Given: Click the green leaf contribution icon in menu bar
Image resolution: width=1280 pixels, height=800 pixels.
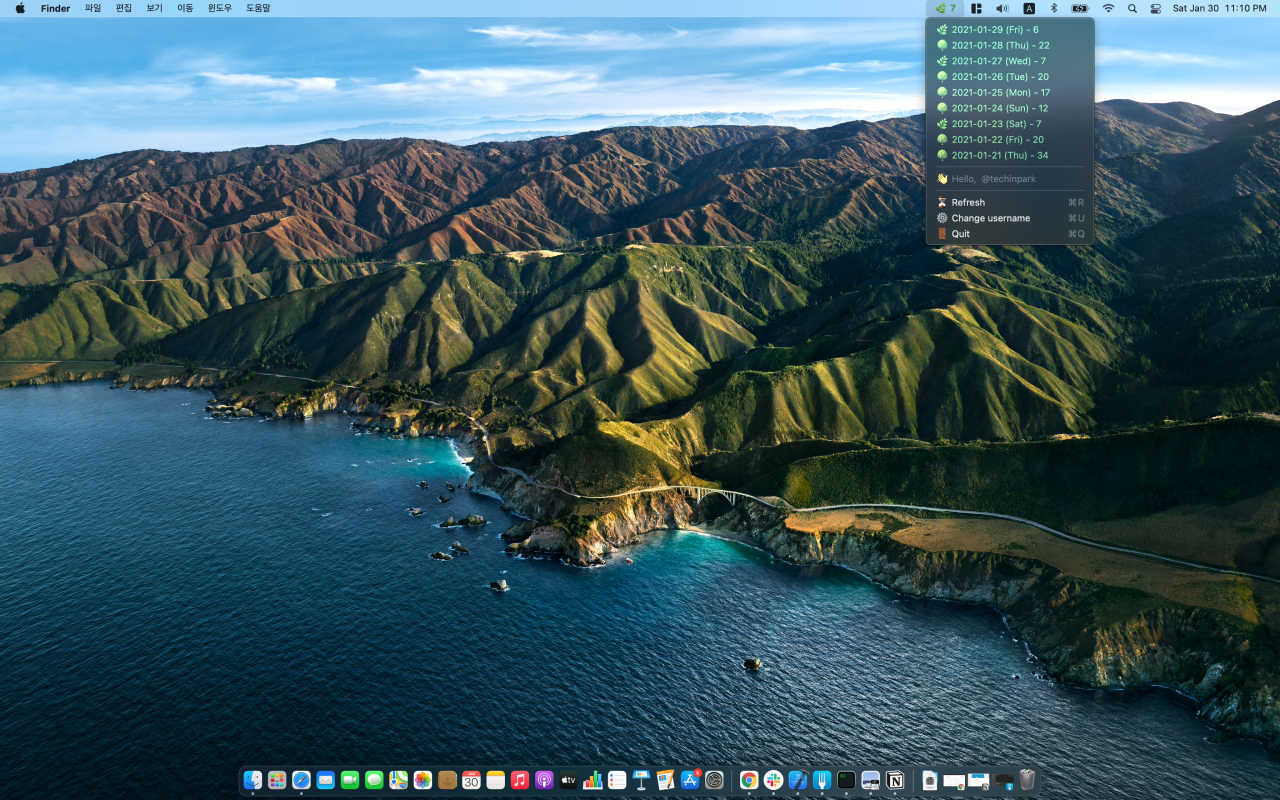Looking at the screenshot, I should (945, 8).
